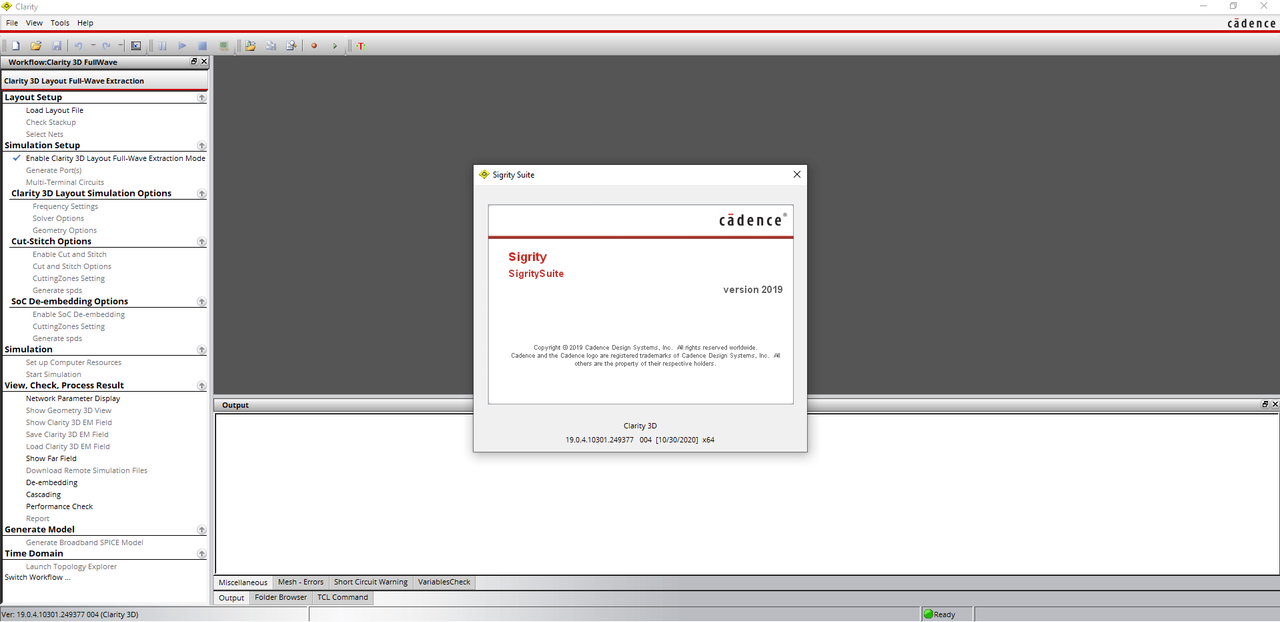Click the Pause simulation toolbar icon
This screenshot has height=622, width=1280.
pyautogui.click(x=162, y=46)
